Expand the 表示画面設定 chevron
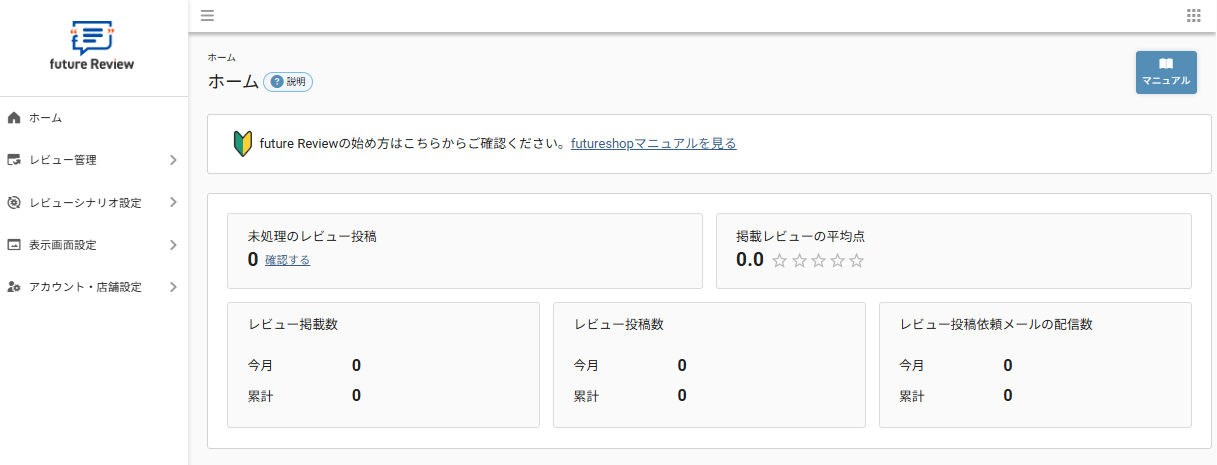Screen dimensions: 1217x465 point(173,245)
